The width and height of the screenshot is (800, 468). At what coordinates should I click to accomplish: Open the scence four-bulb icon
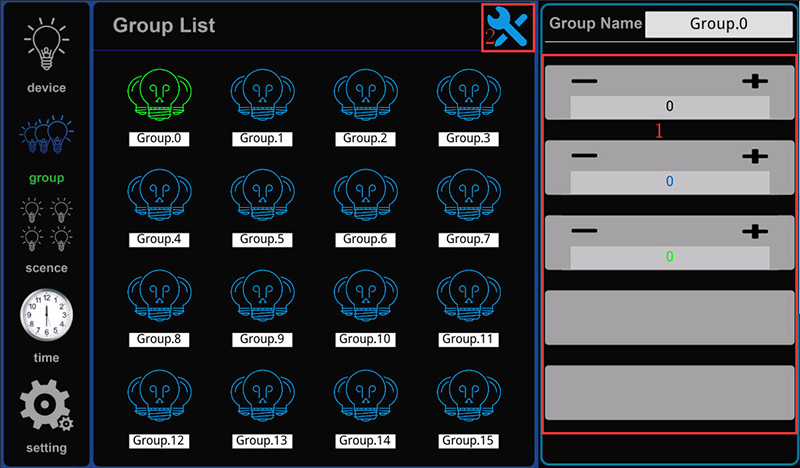click(x=46, y=225)
